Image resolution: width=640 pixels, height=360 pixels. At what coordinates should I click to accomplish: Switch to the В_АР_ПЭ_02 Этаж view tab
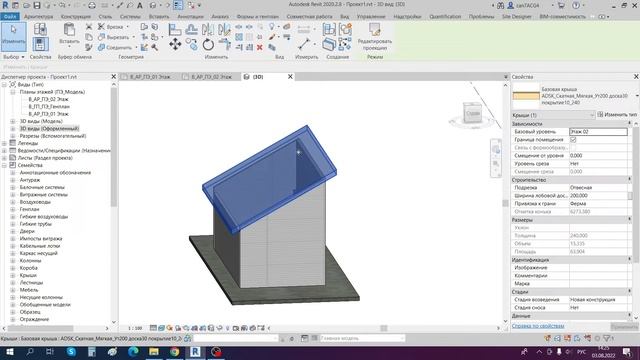211,77
